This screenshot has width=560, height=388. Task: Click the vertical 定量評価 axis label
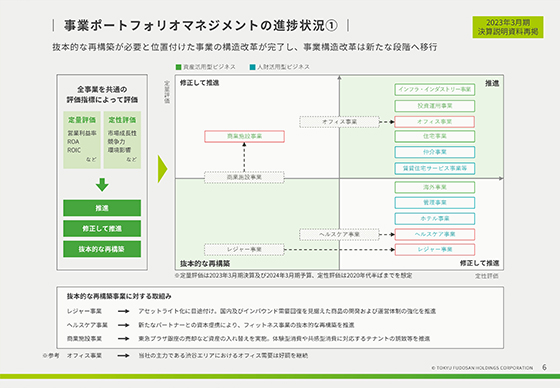(167, 92)
